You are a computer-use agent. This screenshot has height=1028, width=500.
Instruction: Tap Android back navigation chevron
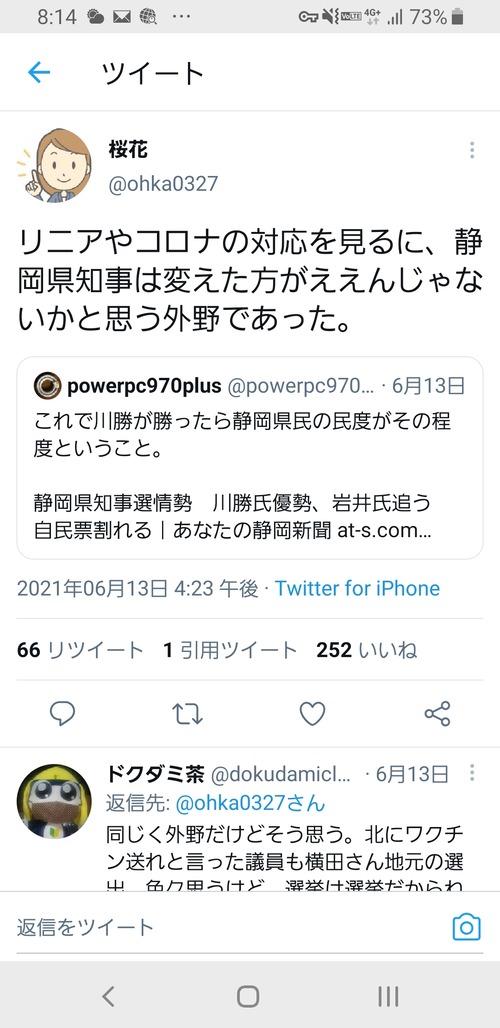point(108,996)
